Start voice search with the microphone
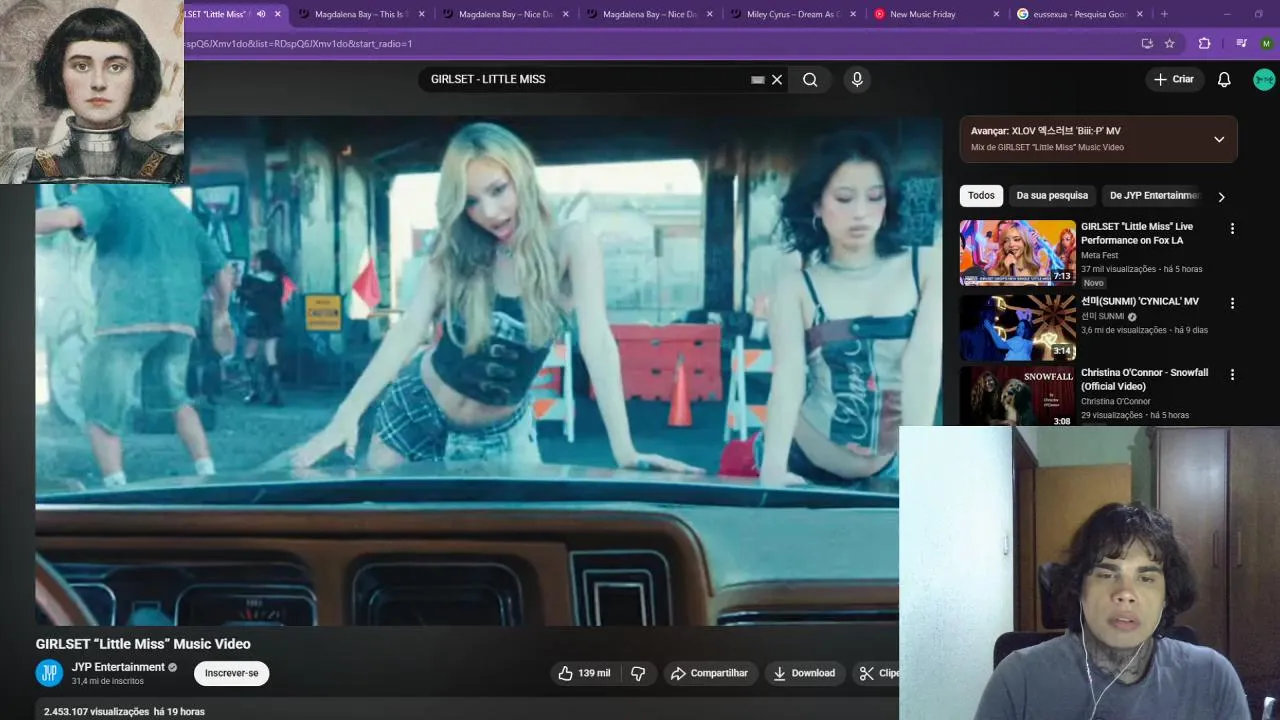Image resolution: width=1280 pixels, height=720 pixels. [857, 80]
